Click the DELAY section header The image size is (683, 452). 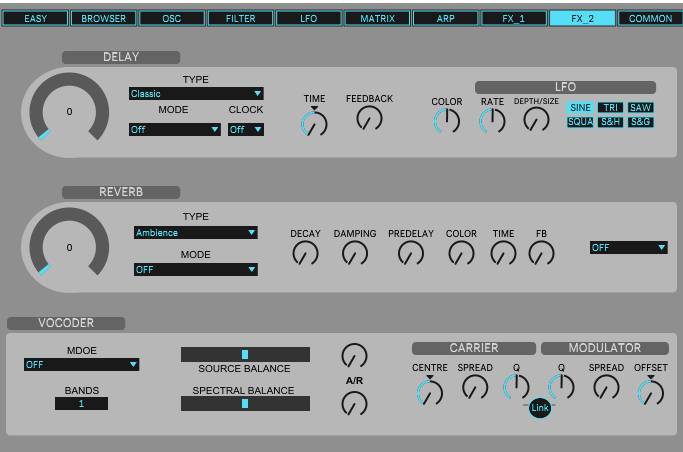(121, 57)
